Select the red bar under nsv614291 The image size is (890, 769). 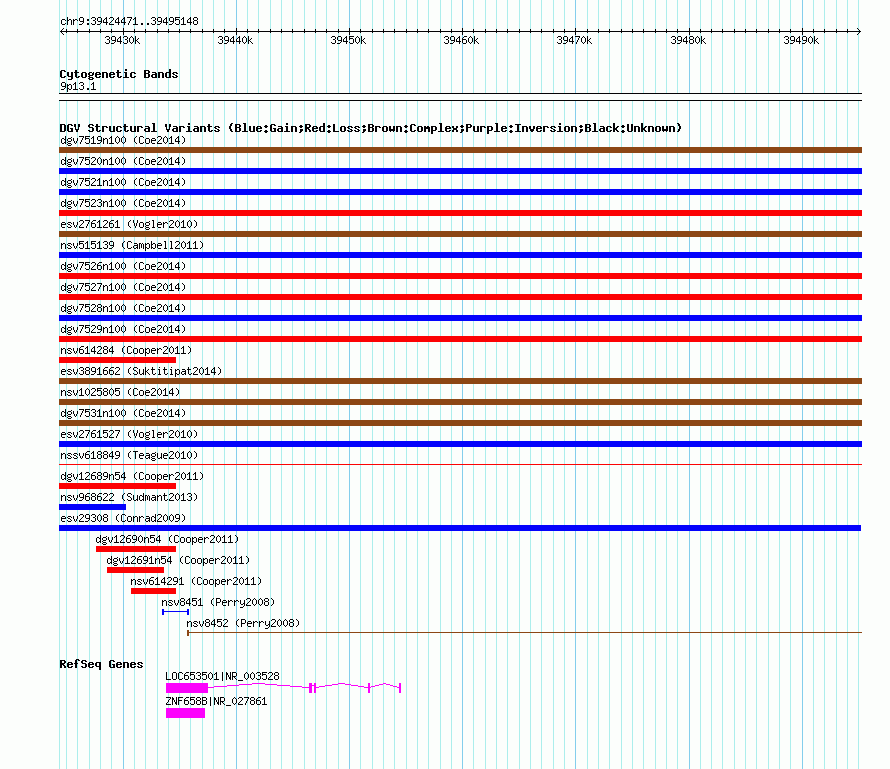click(153, 591)
